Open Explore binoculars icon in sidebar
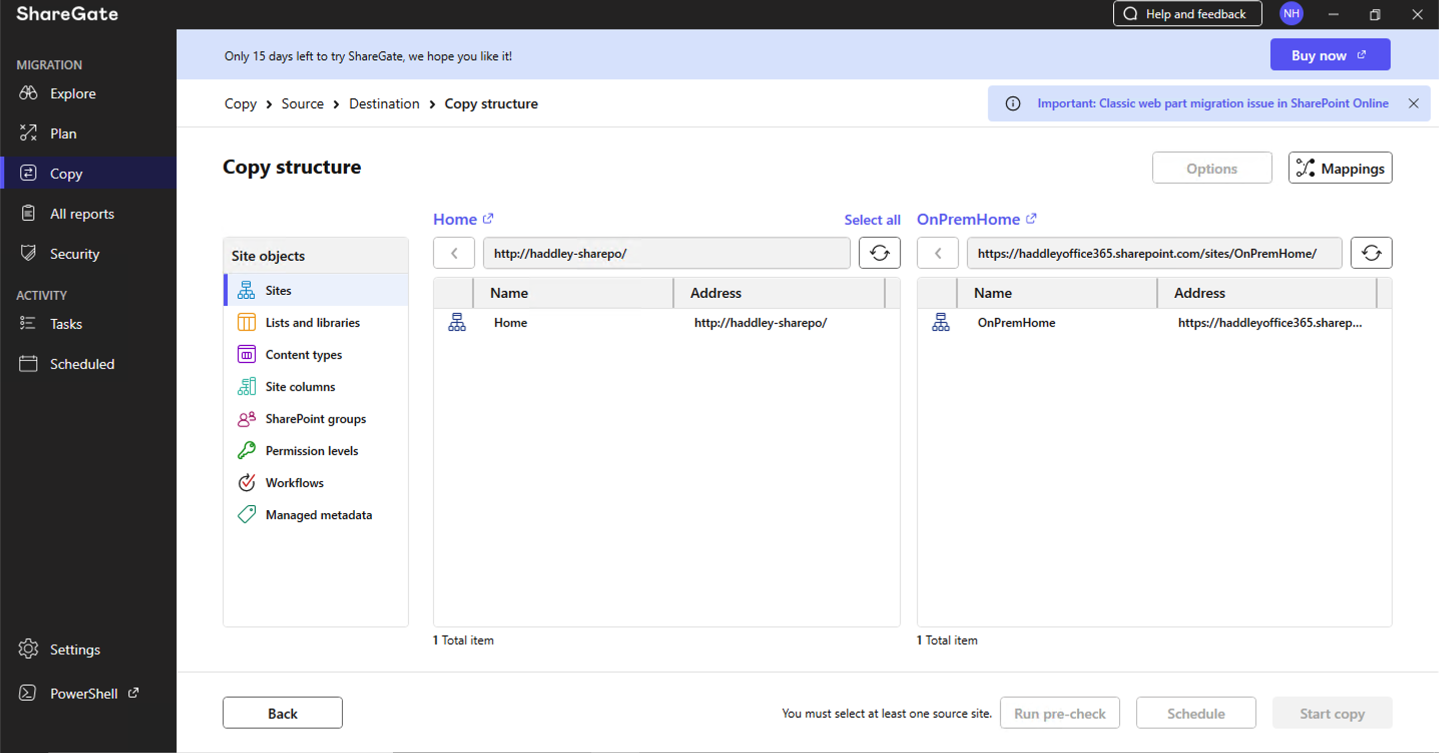The image size is (1439, 753). pyautogui.click(x=28, y=93)
